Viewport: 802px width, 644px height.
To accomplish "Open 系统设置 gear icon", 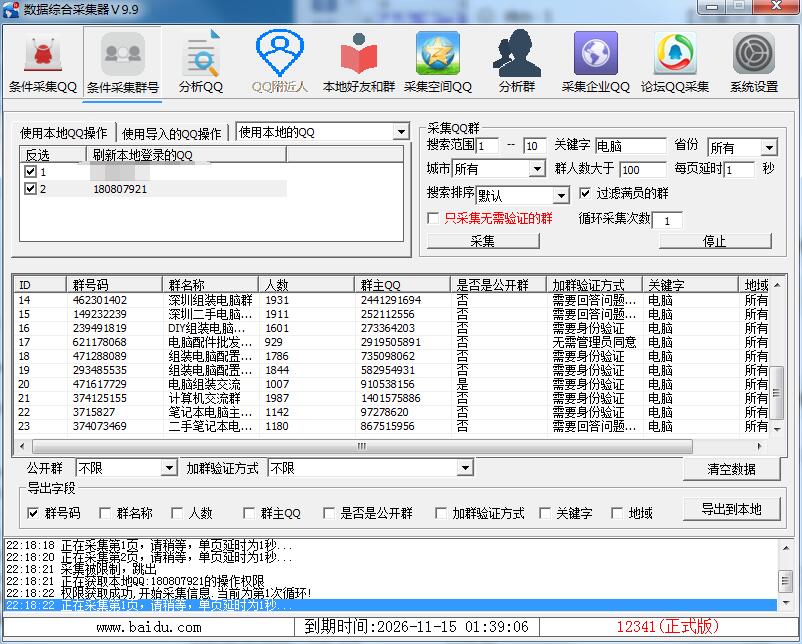I will [x=754, y=63].
